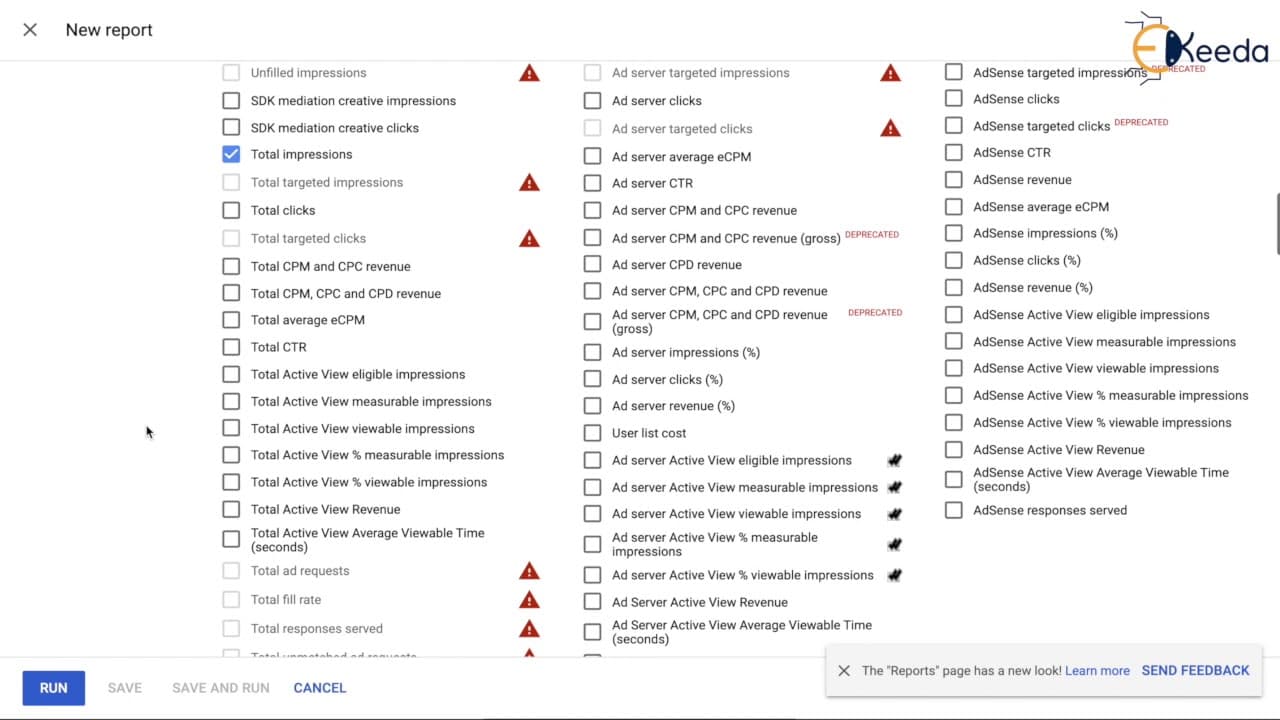Click warning icon beside Unfilled impressions

click(529, 73)
